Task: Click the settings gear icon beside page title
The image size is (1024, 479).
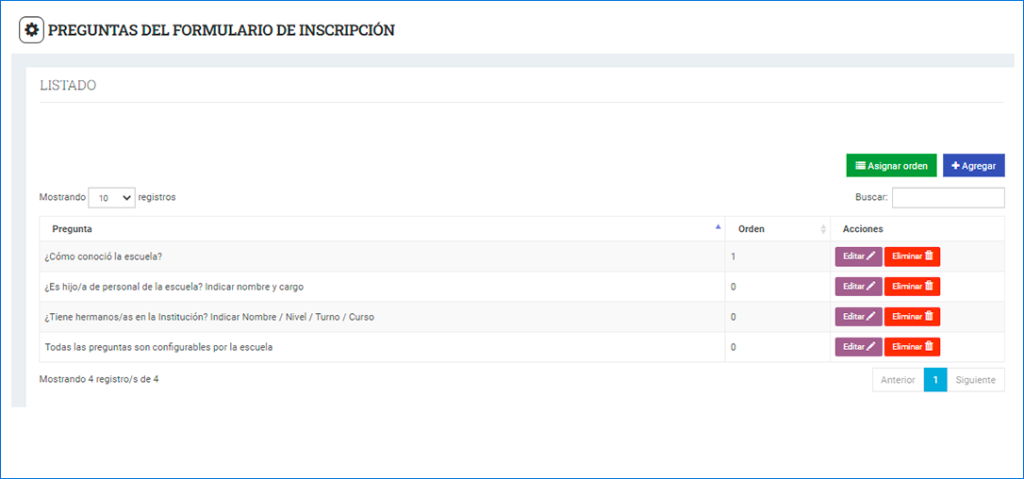Action: point(32,30)
